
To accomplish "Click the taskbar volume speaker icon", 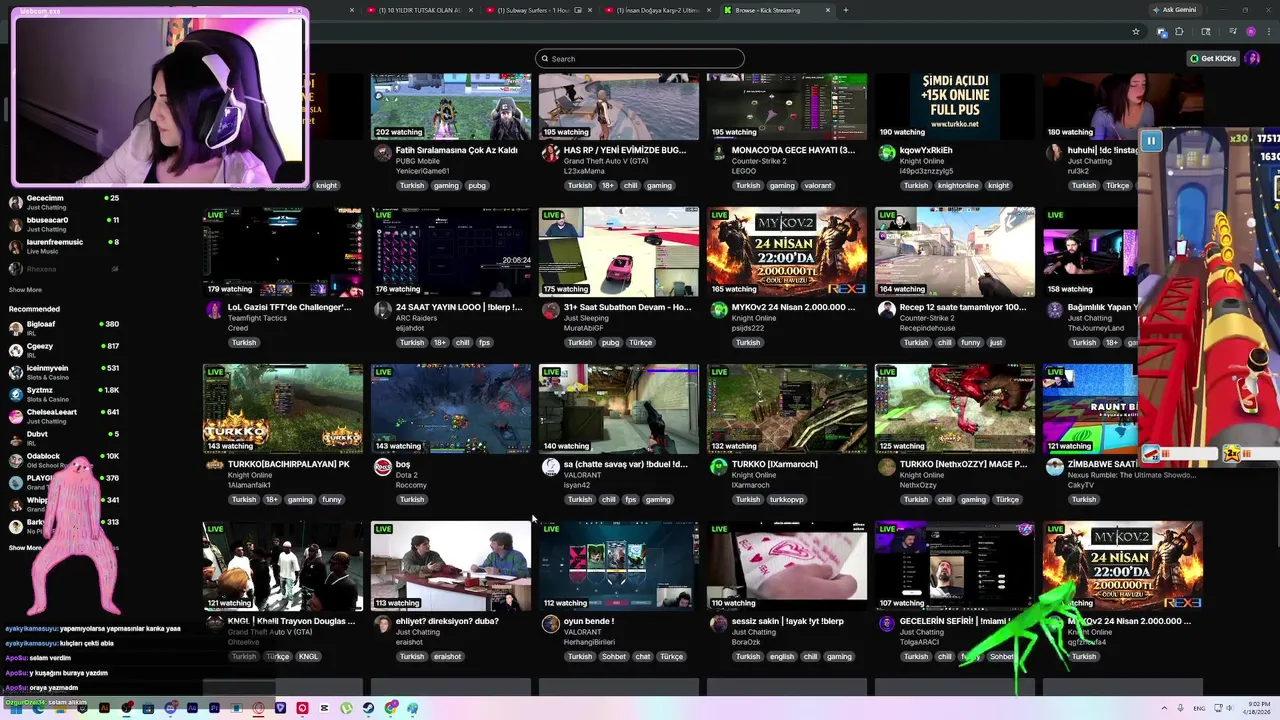I will coord(1230,708).
